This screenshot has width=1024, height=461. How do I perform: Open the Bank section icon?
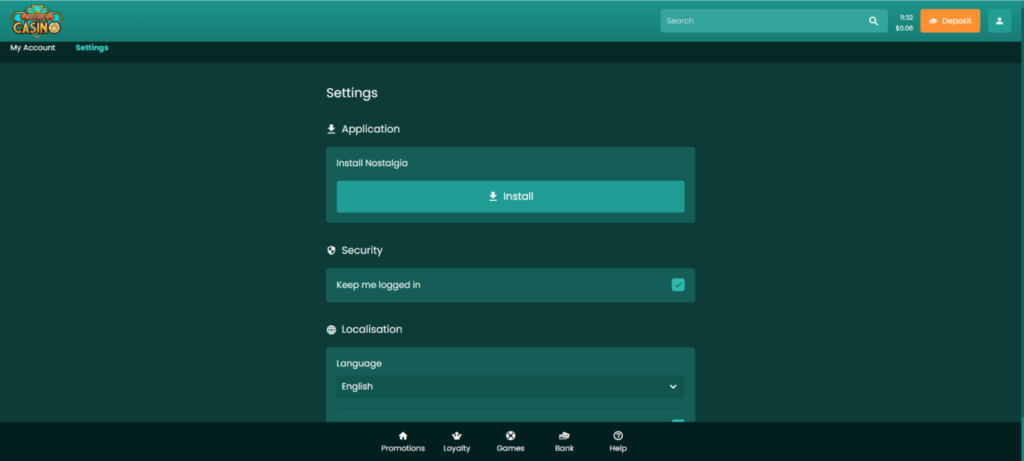564,441
